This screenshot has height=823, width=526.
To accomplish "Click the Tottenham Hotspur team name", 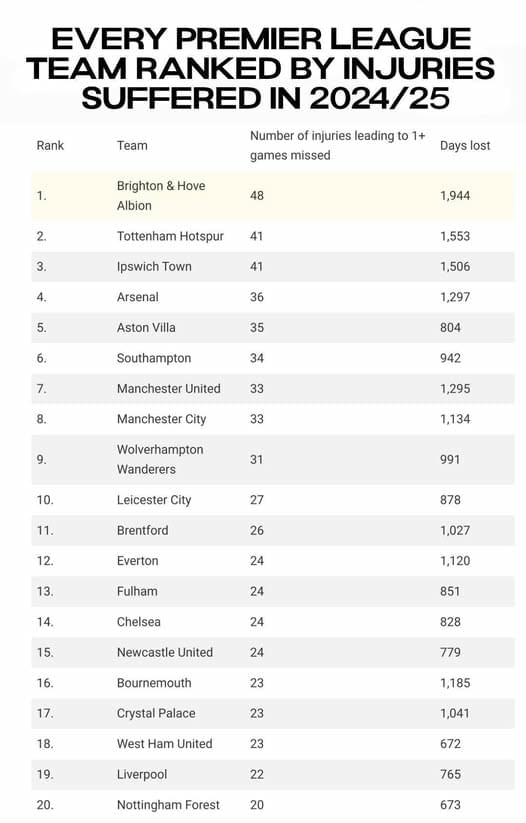I will 170,236.
